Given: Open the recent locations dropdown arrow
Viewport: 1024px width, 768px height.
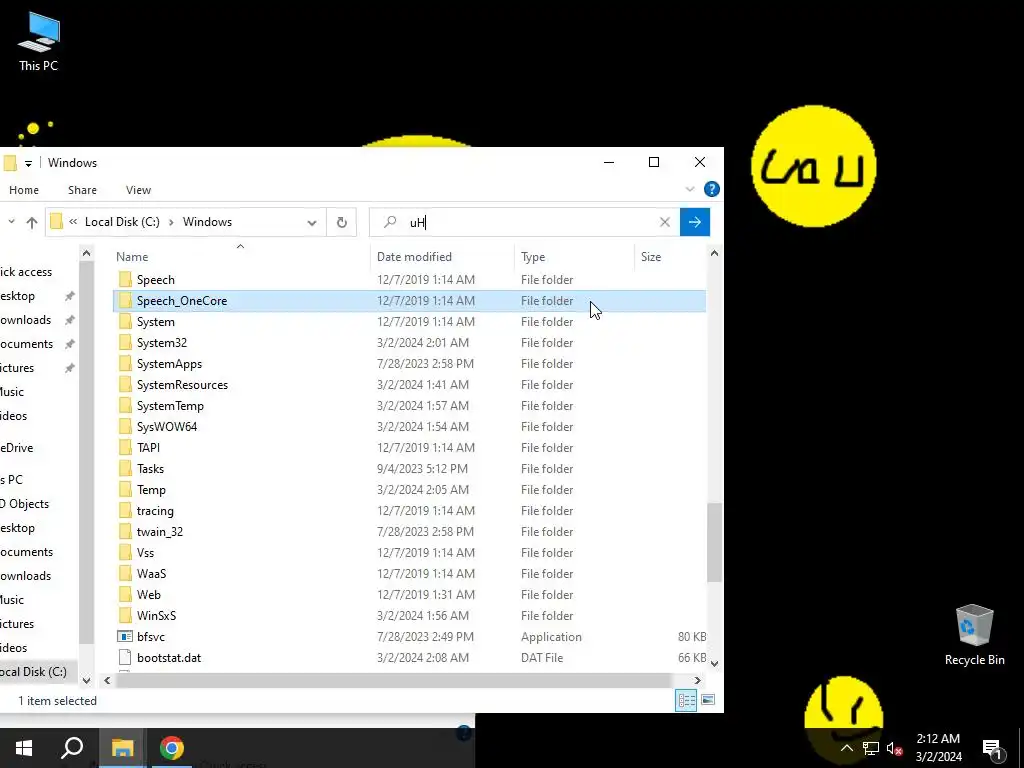Looking at the screenshot, I should [11, 222].
